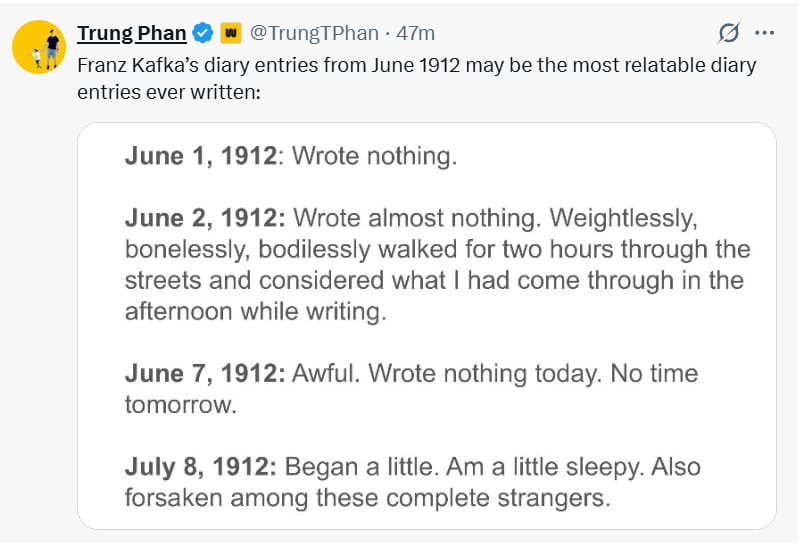Click the word 'tomorrow.' in the image
This screenshot has width=798, height=543.
181,406
